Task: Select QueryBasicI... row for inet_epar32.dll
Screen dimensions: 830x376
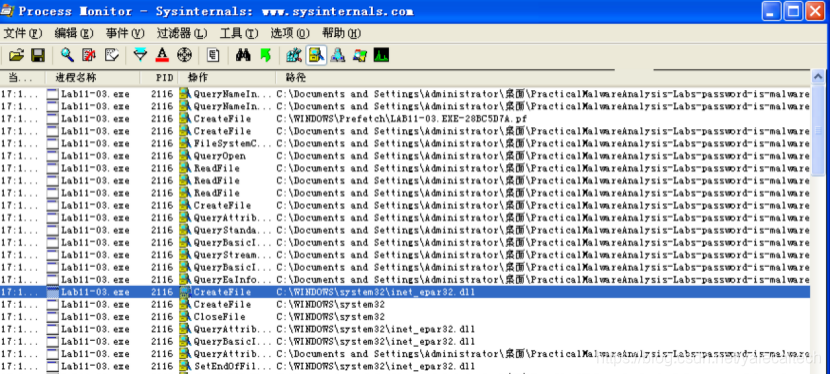Action: (x=405, y=342)
